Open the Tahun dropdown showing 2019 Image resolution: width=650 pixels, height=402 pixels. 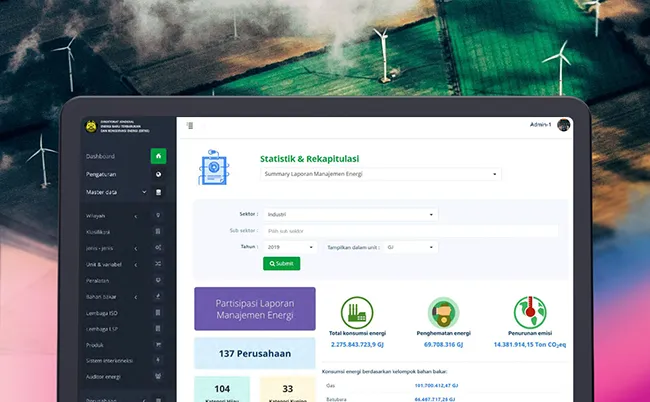click(291, 246)
